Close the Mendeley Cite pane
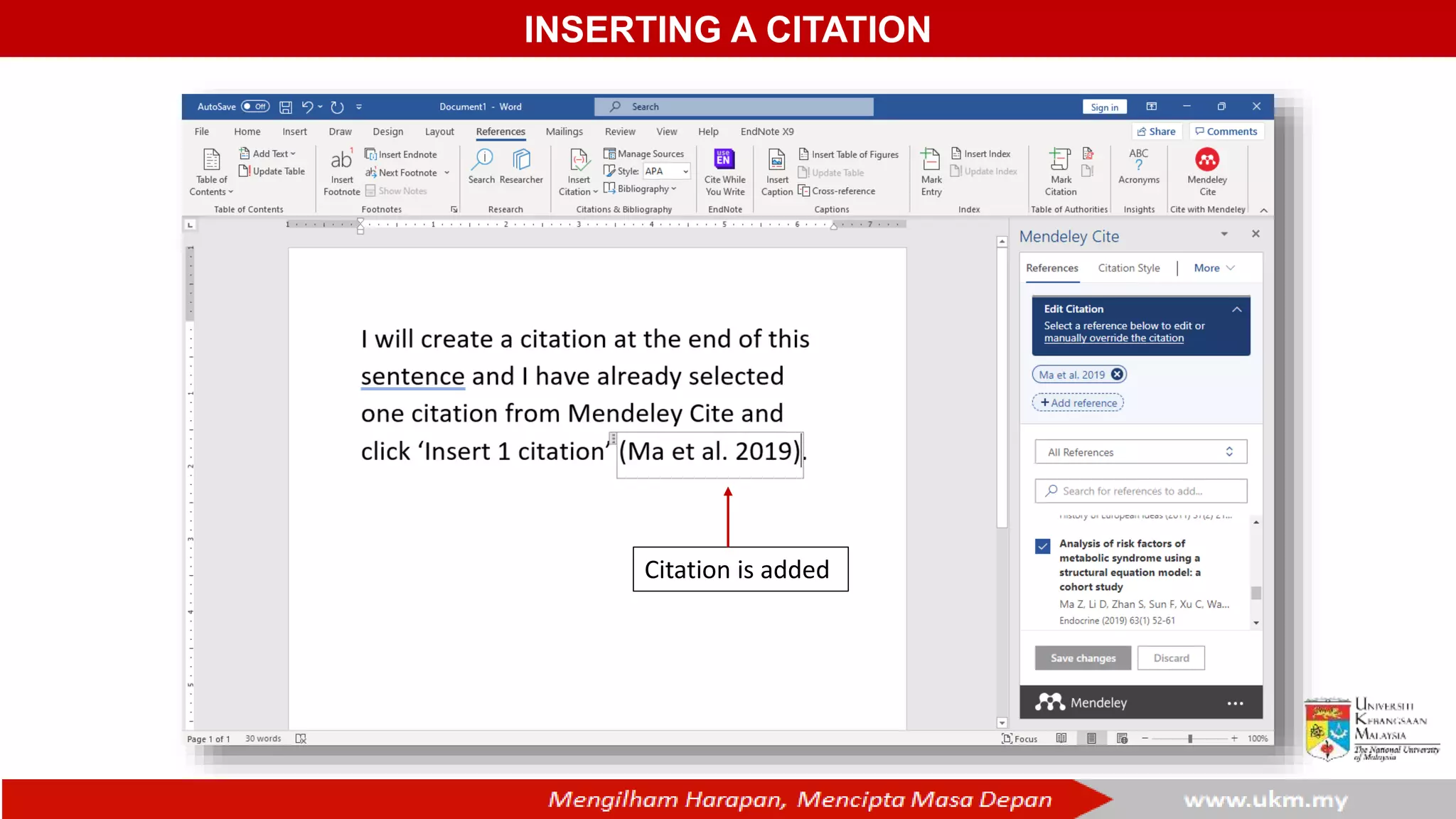This screenshot has width=1456, height=819. (1256, 234)
